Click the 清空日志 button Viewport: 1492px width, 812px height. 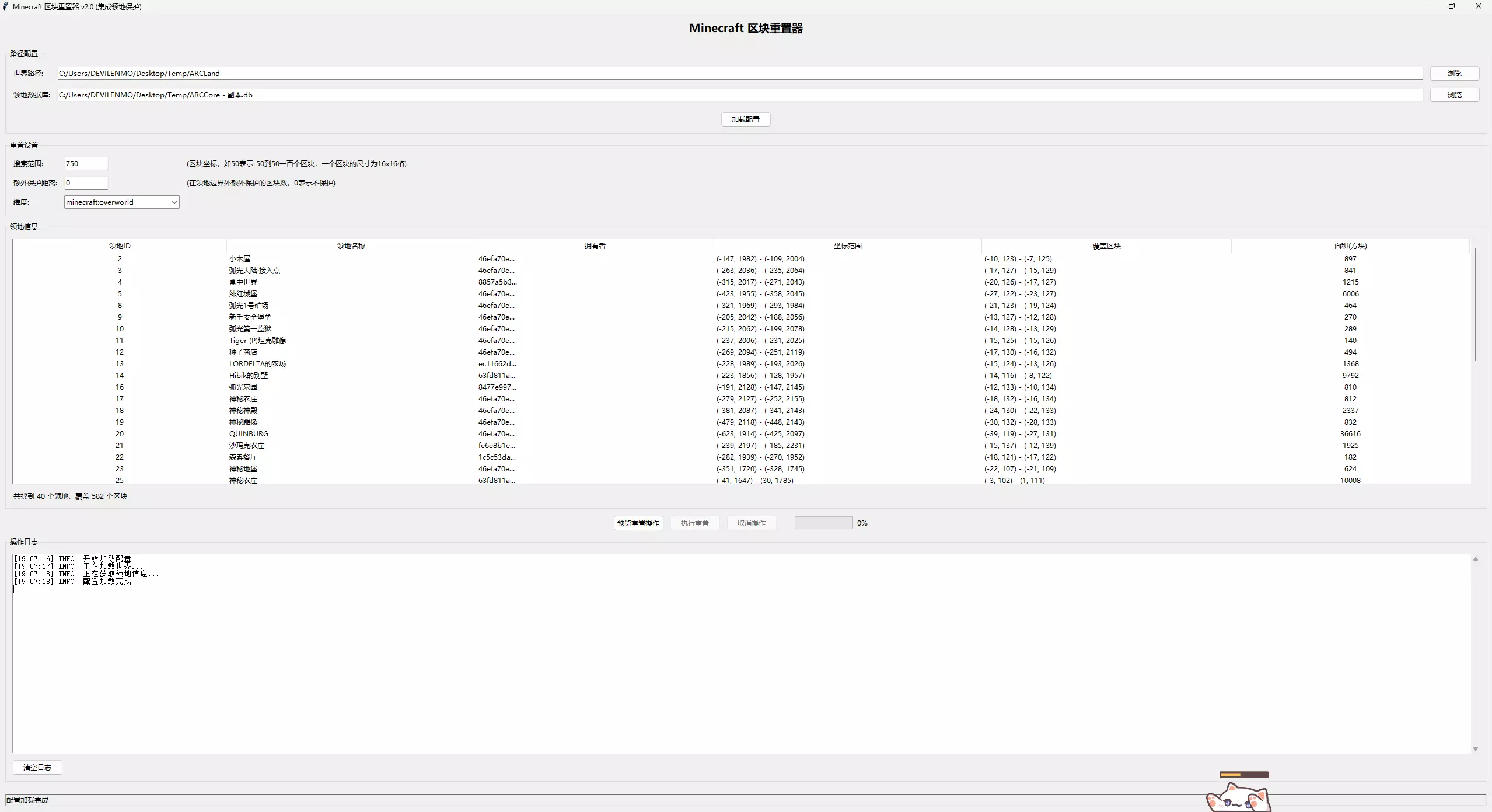37,767
